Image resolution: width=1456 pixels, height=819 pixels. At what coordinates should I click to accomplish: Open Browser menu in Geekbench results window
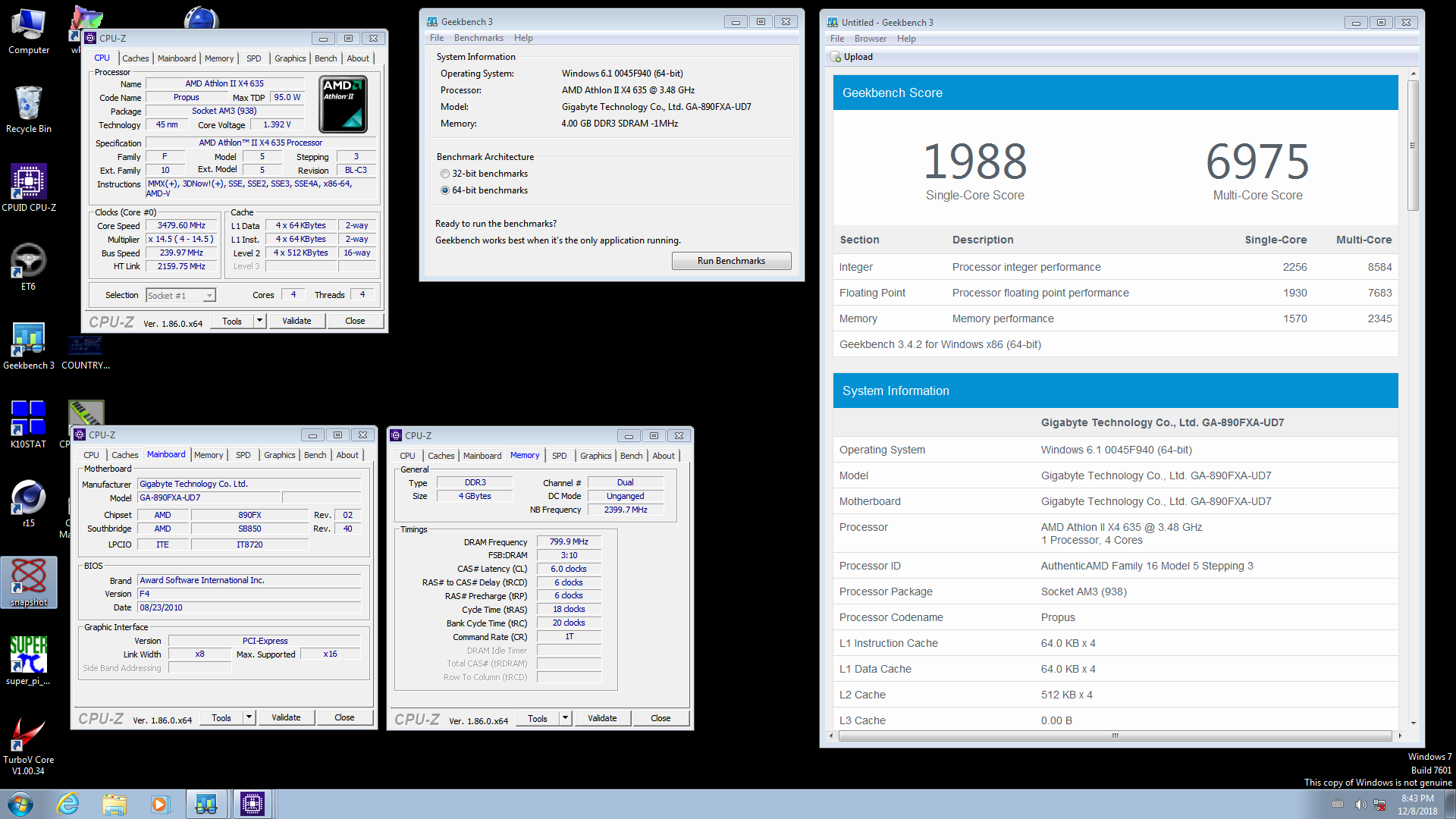coord(871,39)
